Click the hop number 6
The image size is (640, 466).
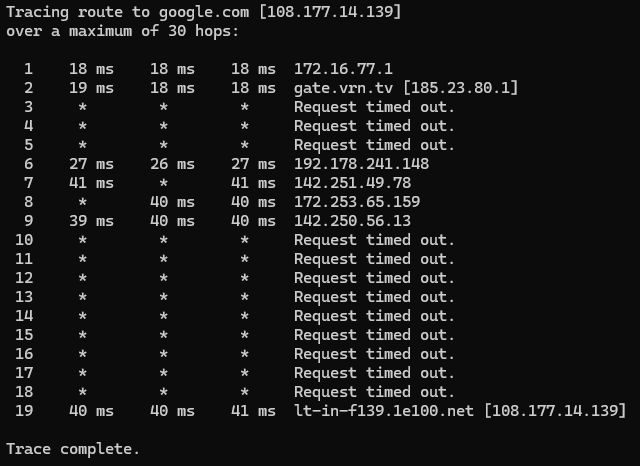click(x=28, y=164)
